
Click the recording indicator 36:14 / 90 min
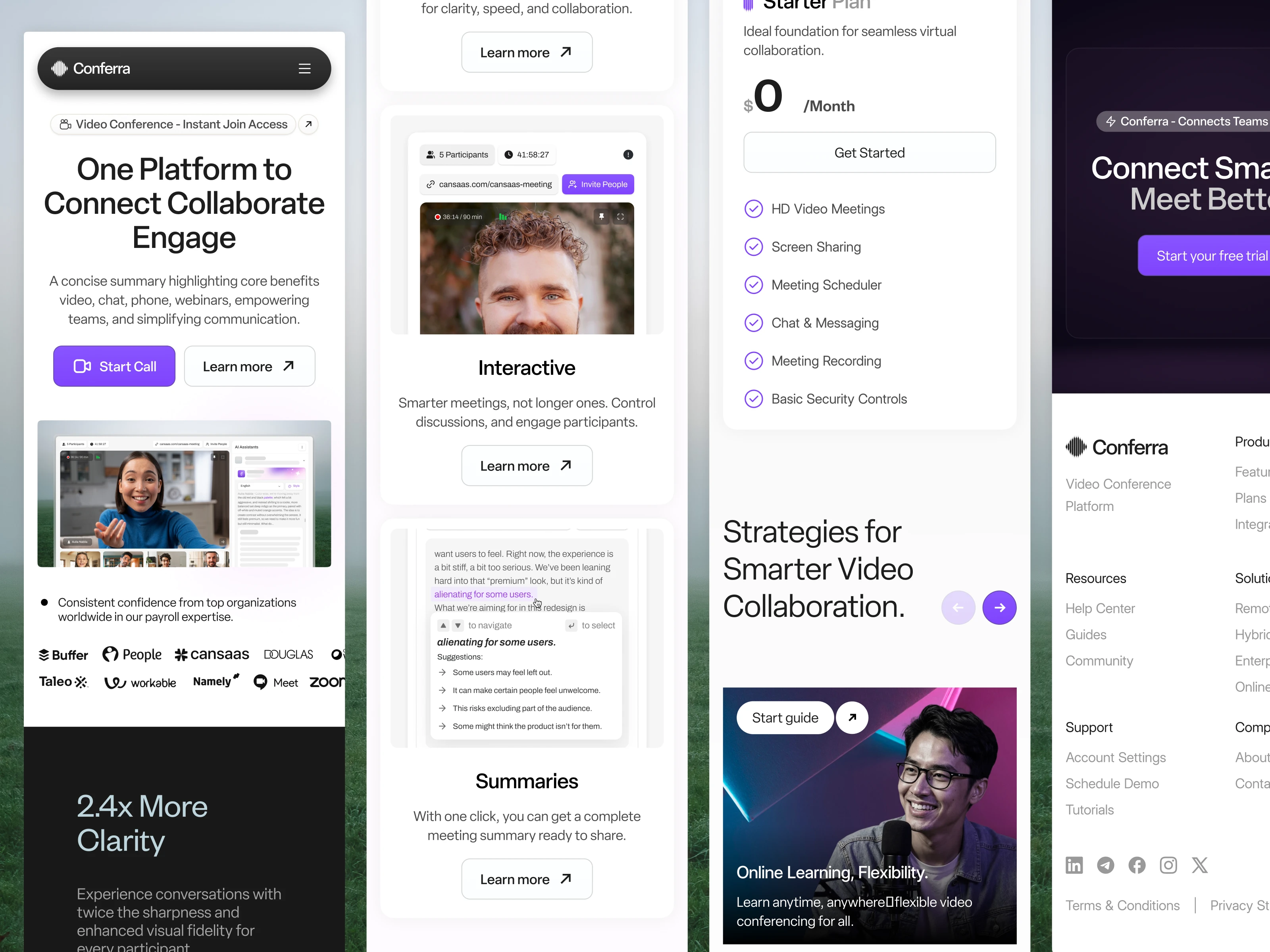tap(458, 217)
